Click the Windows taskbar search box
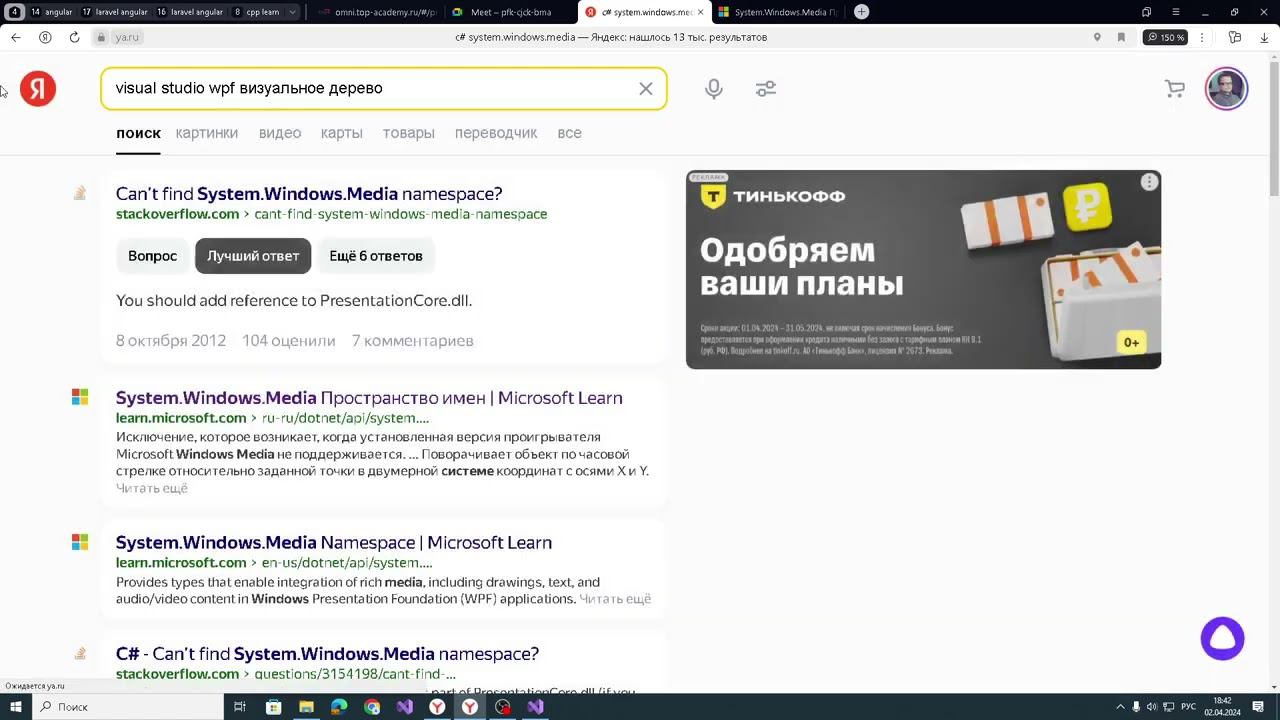Screen dimensions: 1280x720 pos(127,707)
